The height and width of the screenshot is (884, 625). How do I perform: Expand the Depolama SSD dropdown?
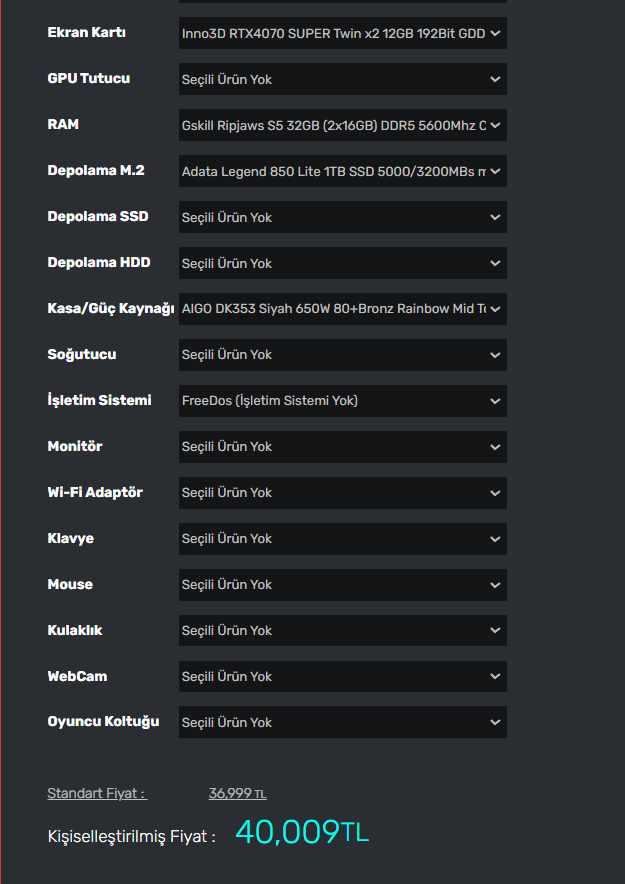342,217
